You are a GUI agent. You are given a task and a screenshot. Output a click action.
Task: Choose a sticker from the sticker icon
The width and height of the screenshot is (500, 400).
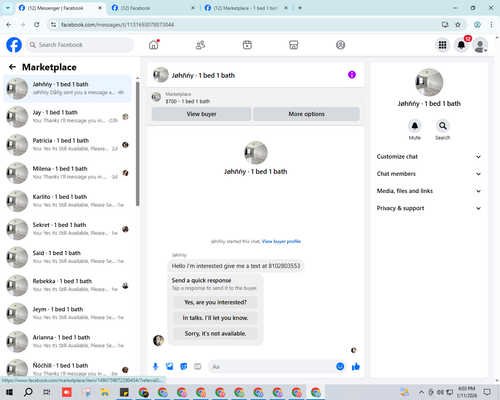pos(184,367)
